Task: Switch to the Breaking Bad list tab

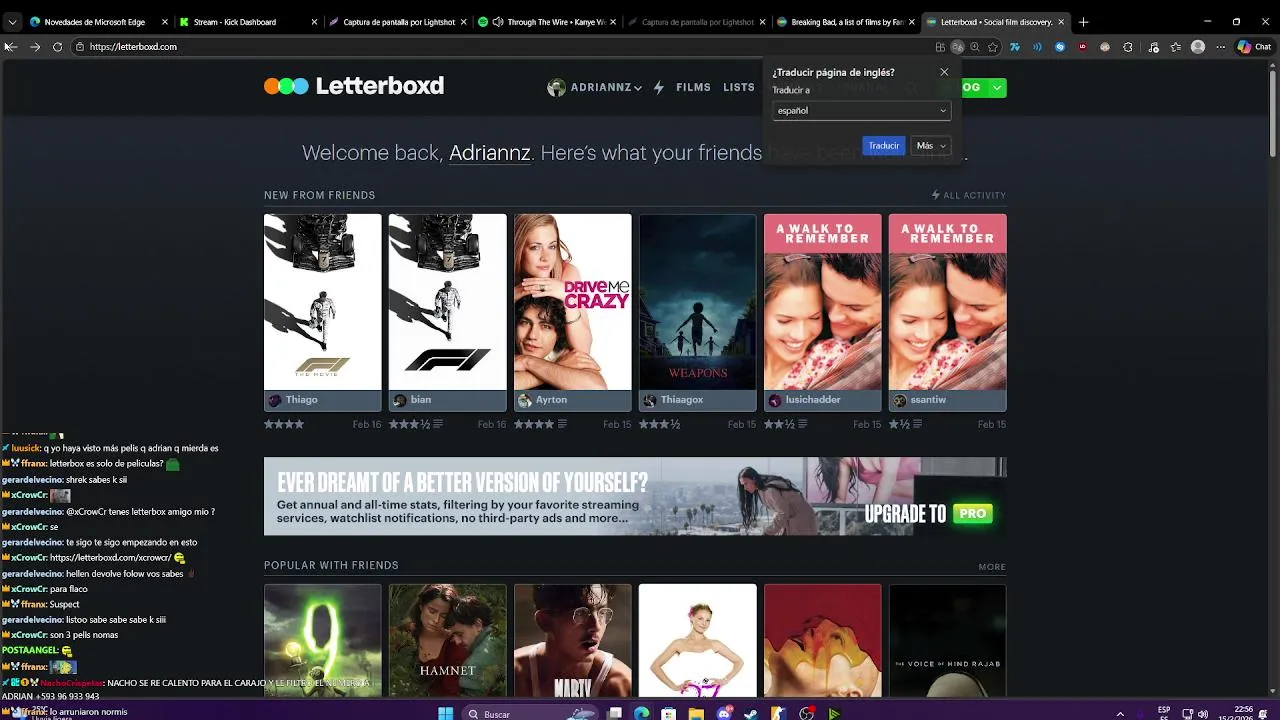Action: [x=846, y=22]
